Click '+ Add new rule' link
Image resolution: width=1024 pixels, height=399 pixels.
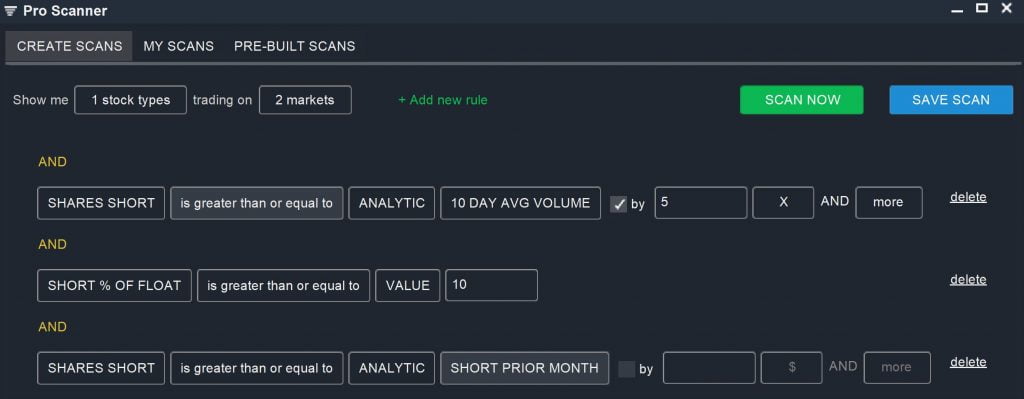pyautogui.click(x=443, y=100)
